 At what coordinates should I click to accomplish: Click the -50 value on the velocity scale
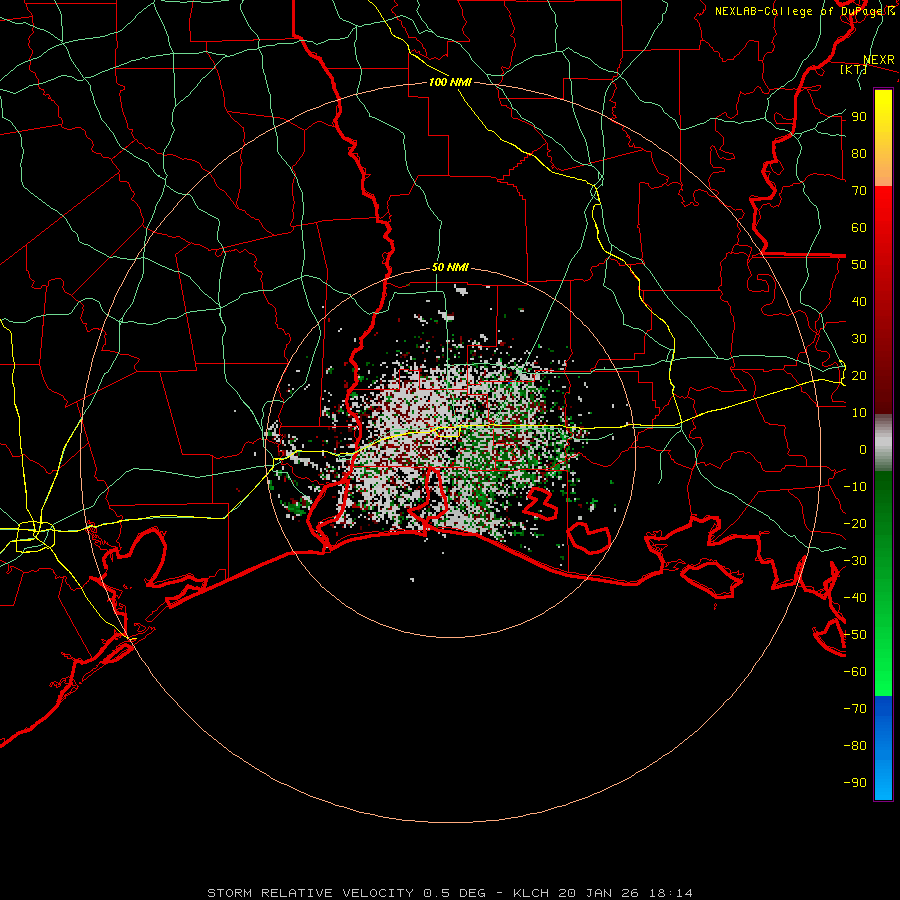(x=855, y=635)
